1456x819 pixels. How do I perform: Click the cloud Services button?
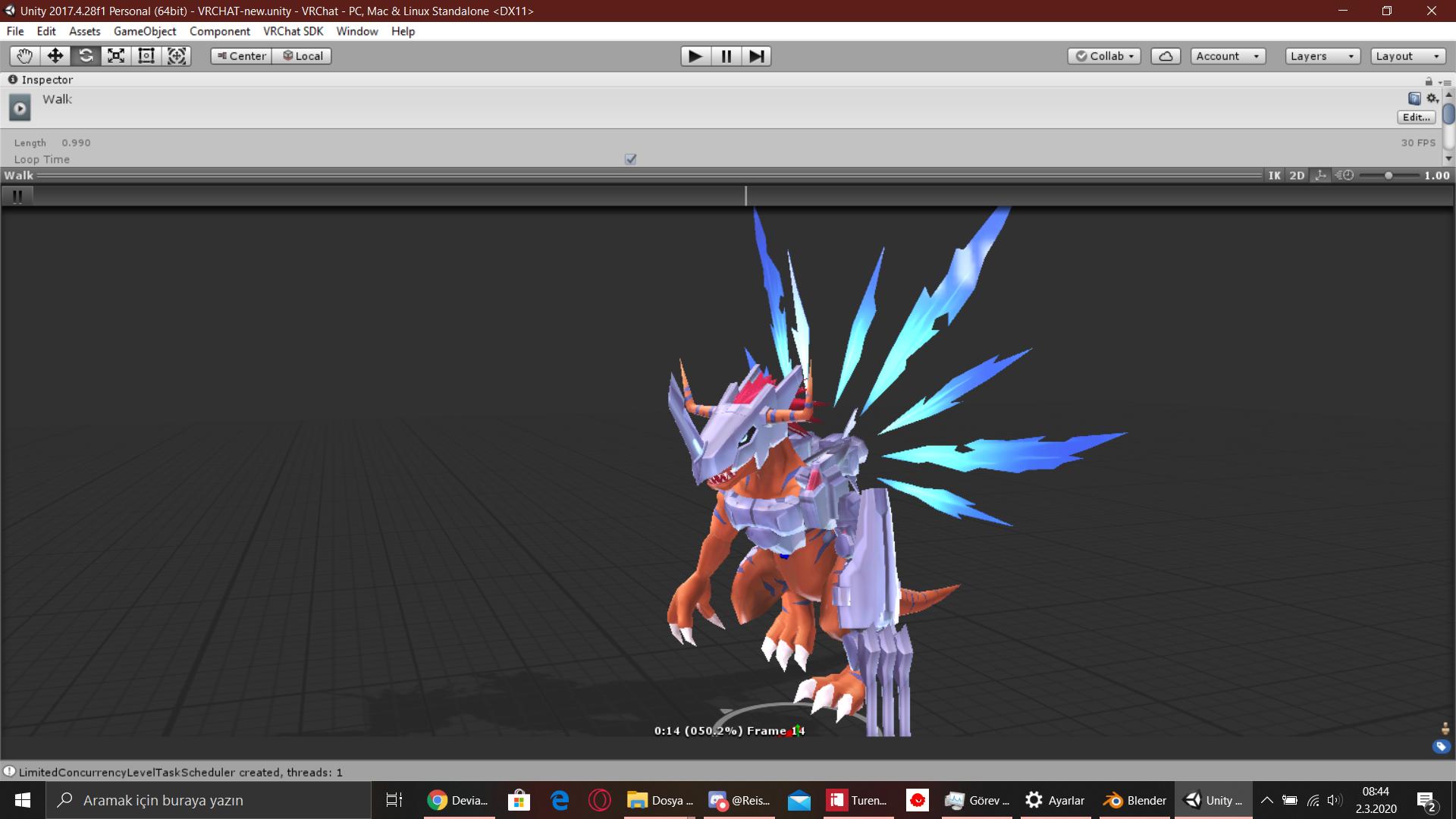click(1166, 56)
